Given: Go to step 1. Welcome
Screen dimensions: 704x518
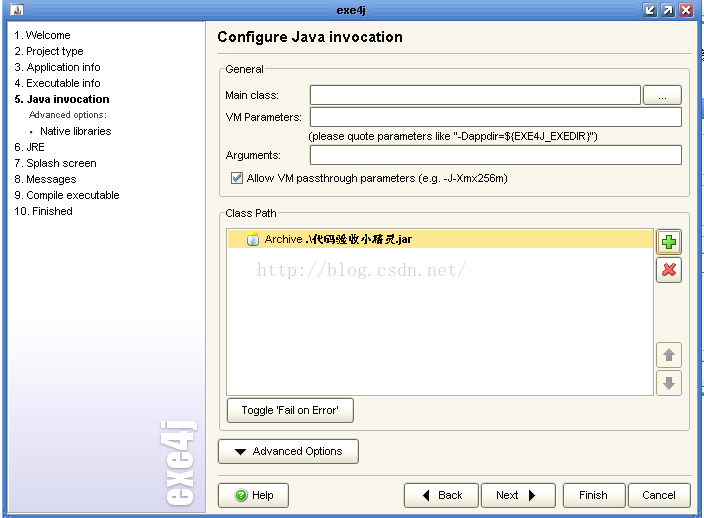Looking at the screenshot, I should (42, 35).
